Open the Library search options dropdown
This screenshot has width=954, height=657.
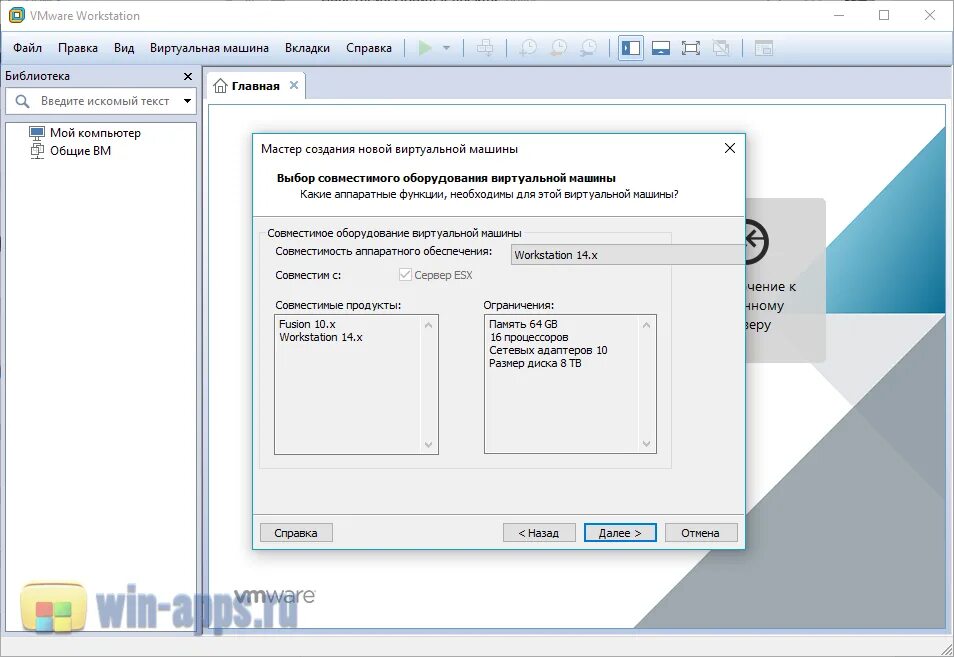187,101
